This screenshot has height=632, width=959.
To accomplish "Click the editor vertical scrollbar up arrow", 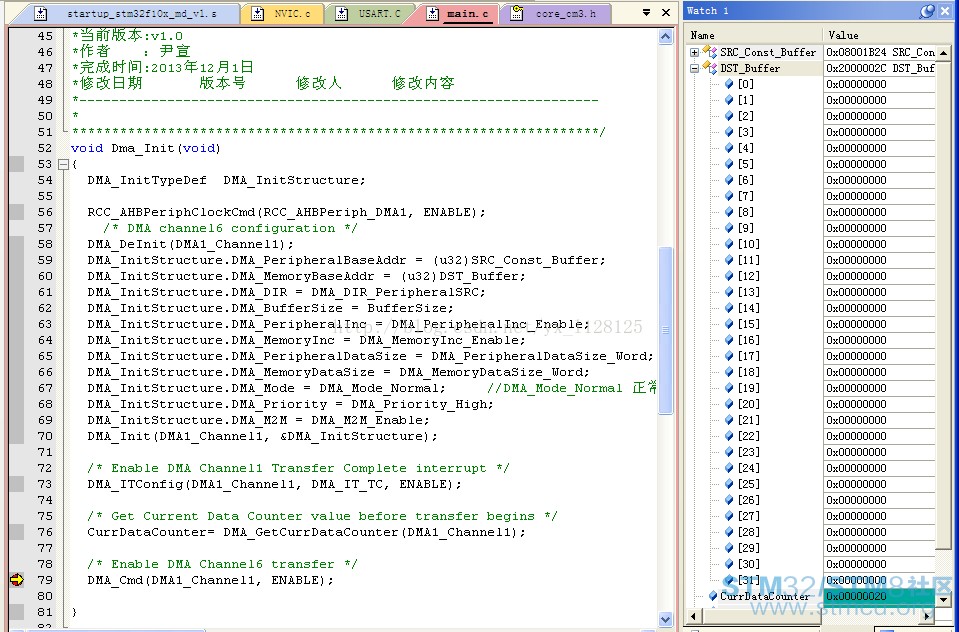I will coord(666,36).
